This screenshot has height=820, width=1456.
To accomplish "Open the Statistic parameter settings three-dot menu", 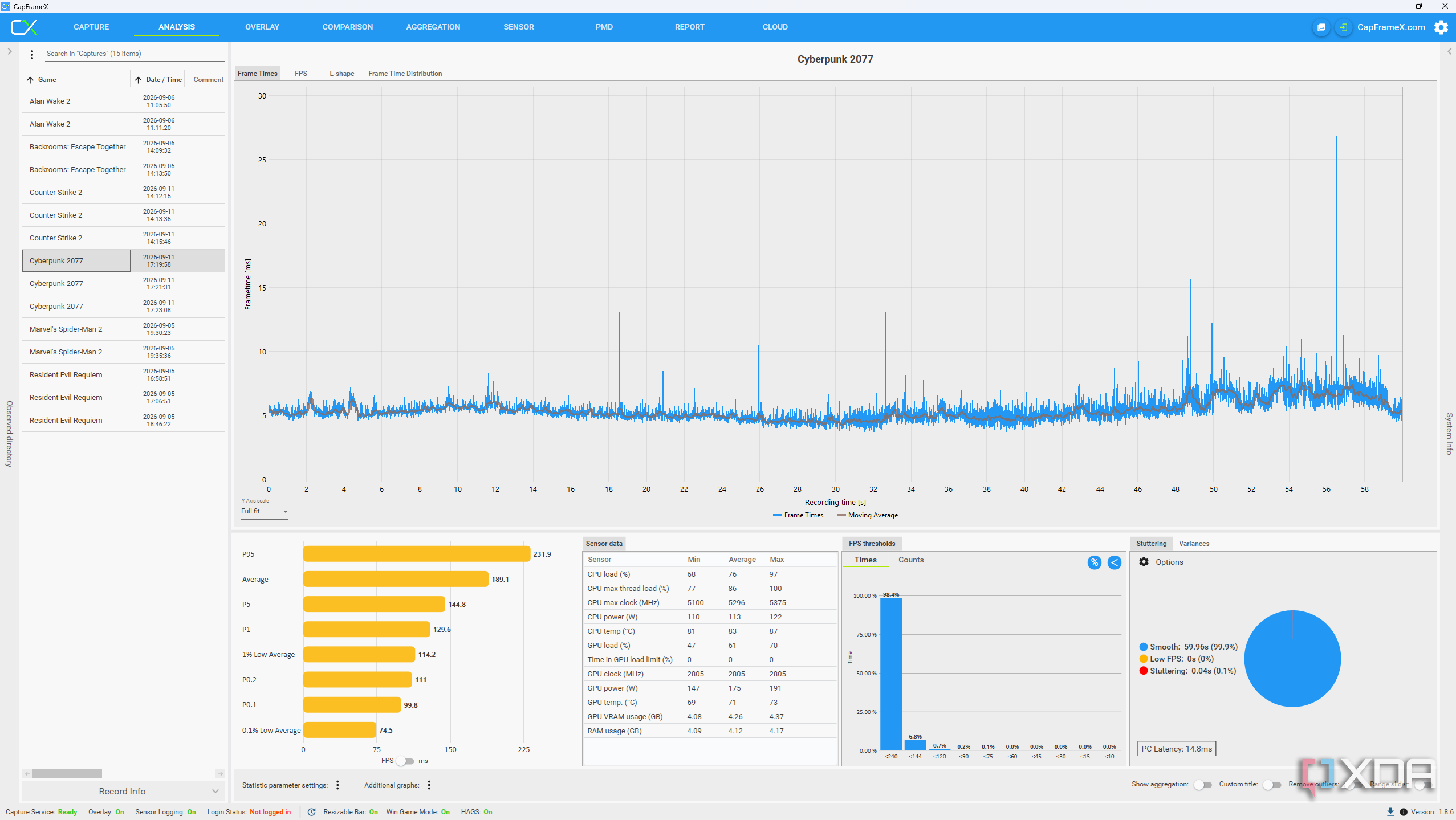I will pyautogui.click(x=338, y=785).
